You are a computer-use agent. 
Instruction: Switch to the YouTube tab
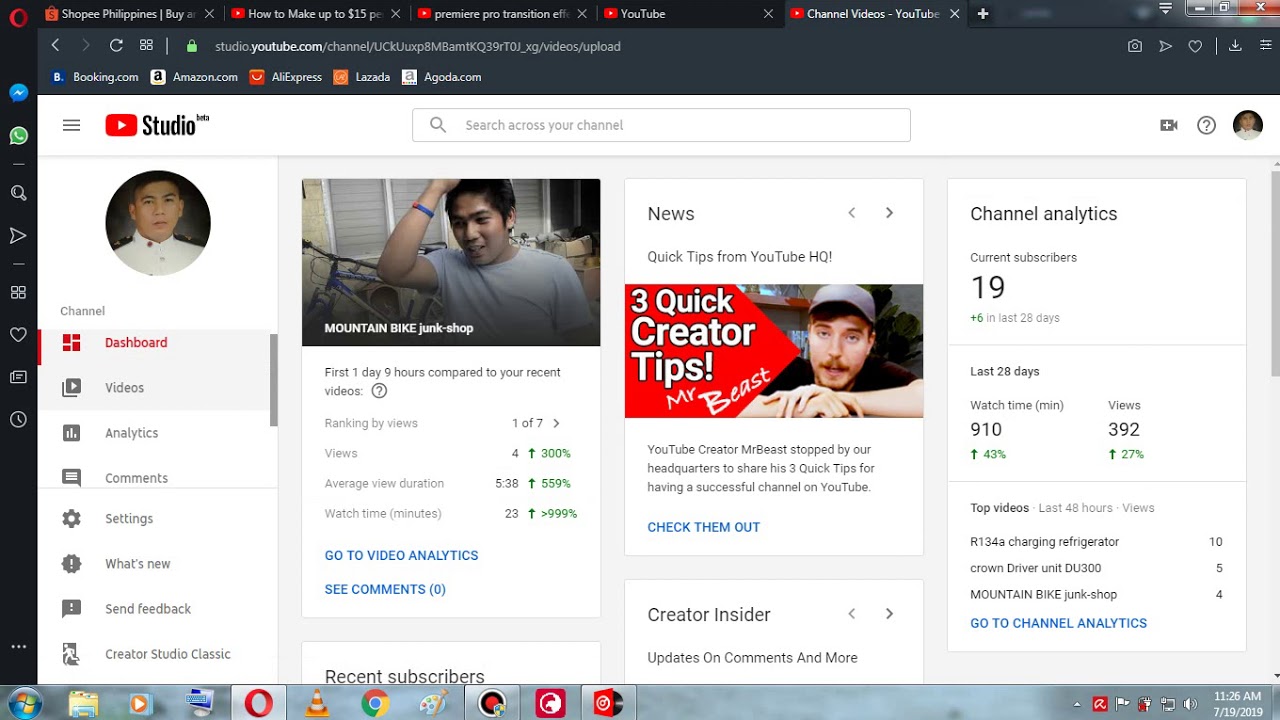click(x=688, y=14)
